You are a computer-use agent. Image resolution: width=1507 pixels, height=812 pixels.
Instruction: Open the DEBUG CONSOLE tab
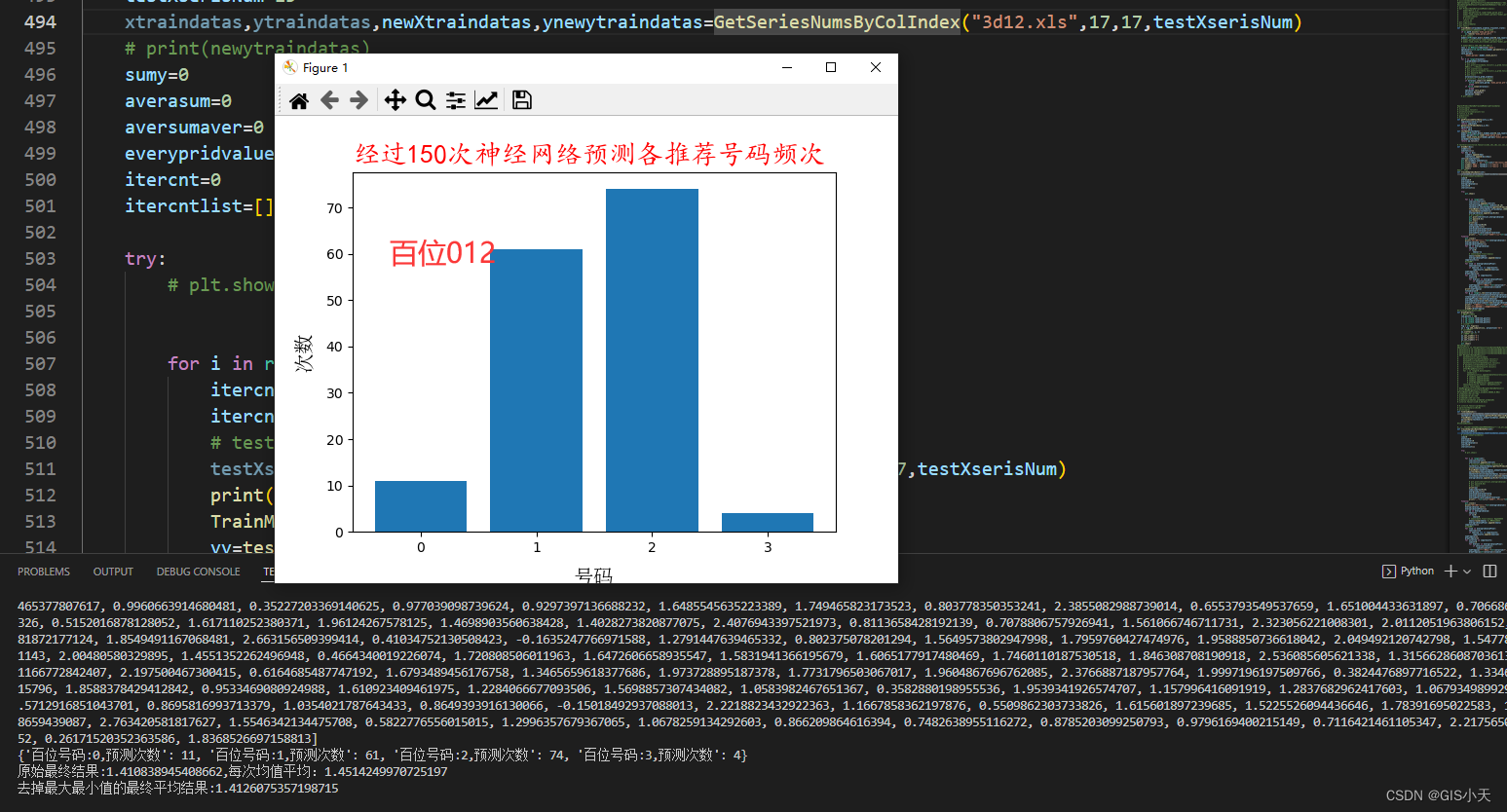pos(198,572)
